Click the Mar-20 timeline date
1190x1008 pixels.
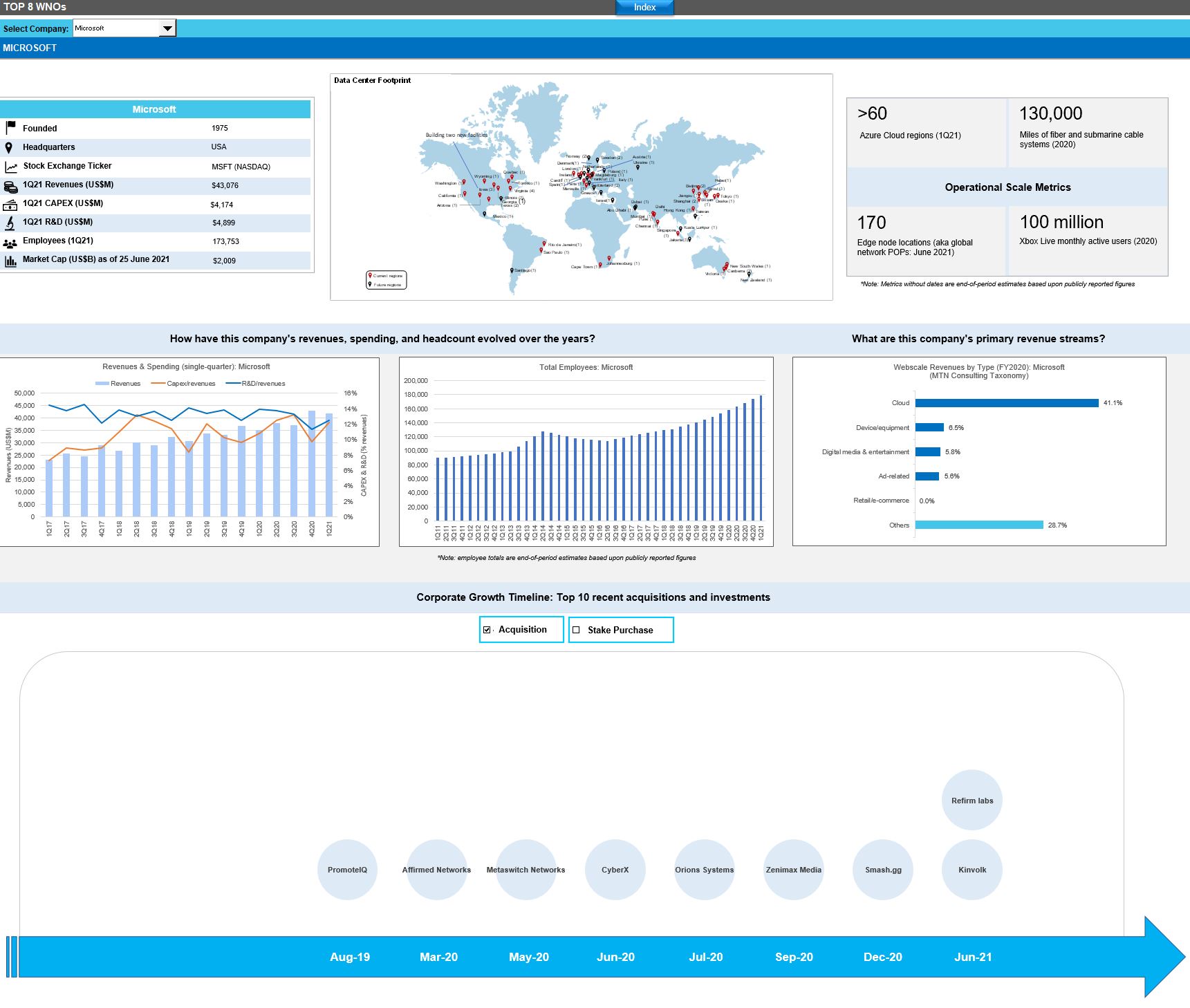pos(438,957)
